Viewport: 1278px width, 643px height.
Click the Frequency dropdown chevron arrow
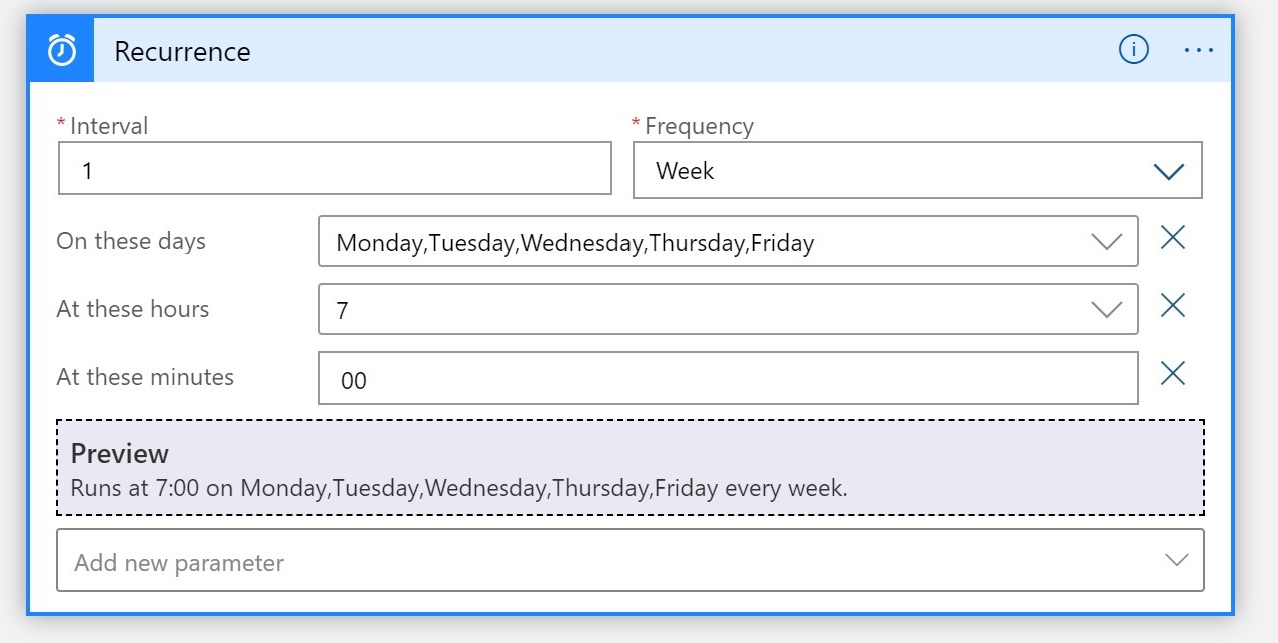tap(1168, 172)
